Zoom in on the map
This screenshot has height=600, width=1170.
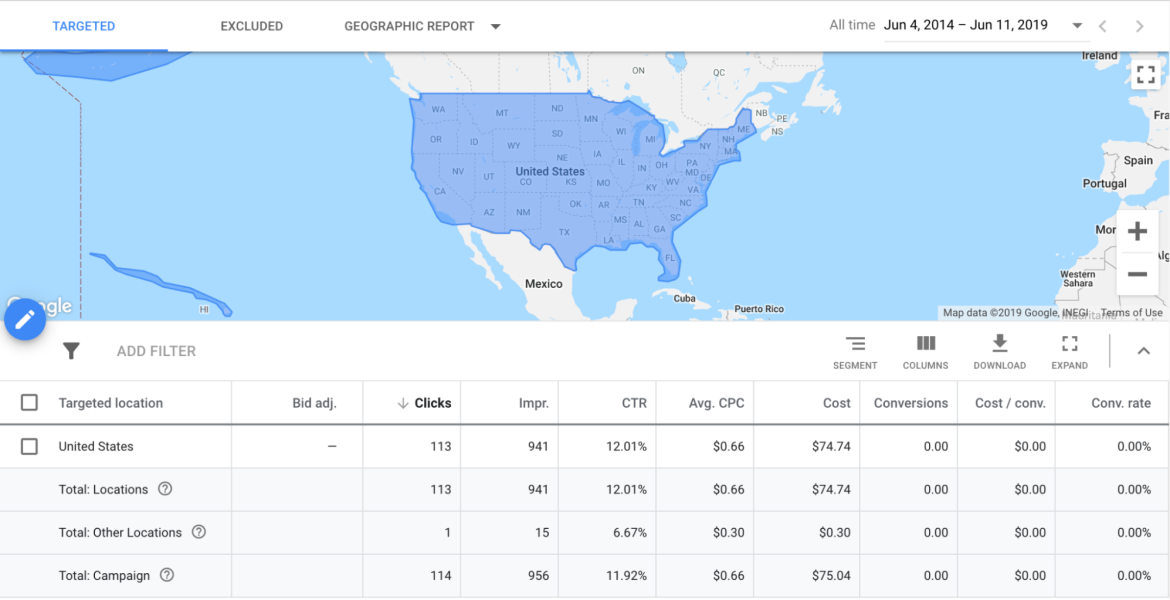(x=1137, y=231)
